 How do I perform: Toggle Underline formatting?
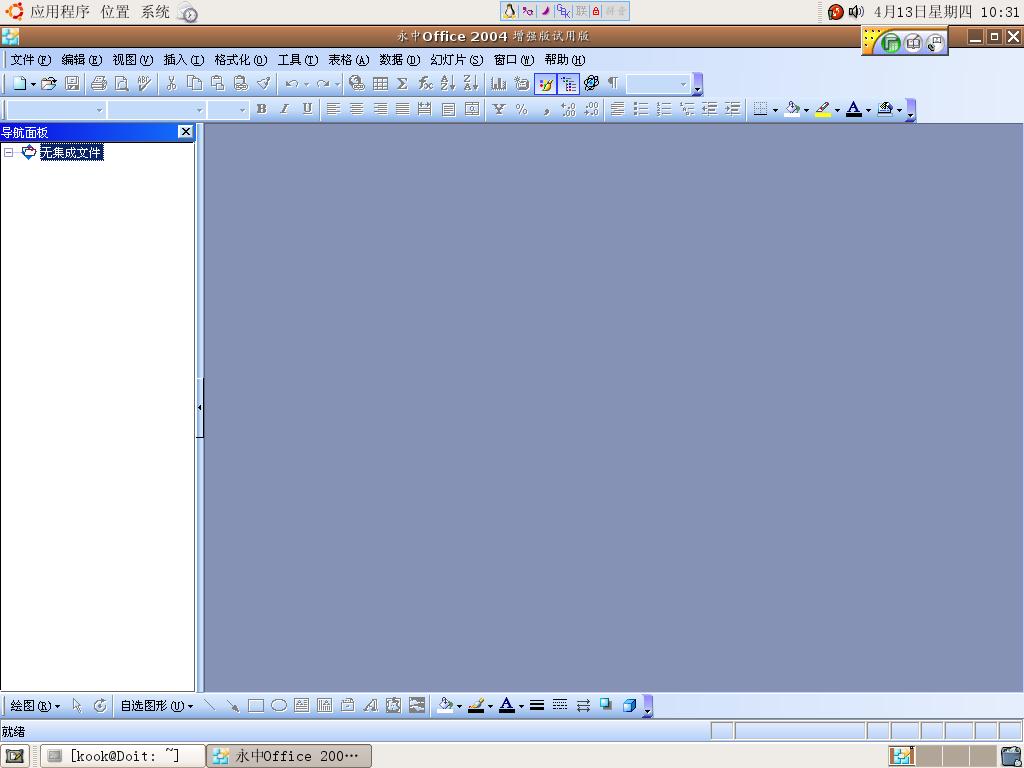307,110
